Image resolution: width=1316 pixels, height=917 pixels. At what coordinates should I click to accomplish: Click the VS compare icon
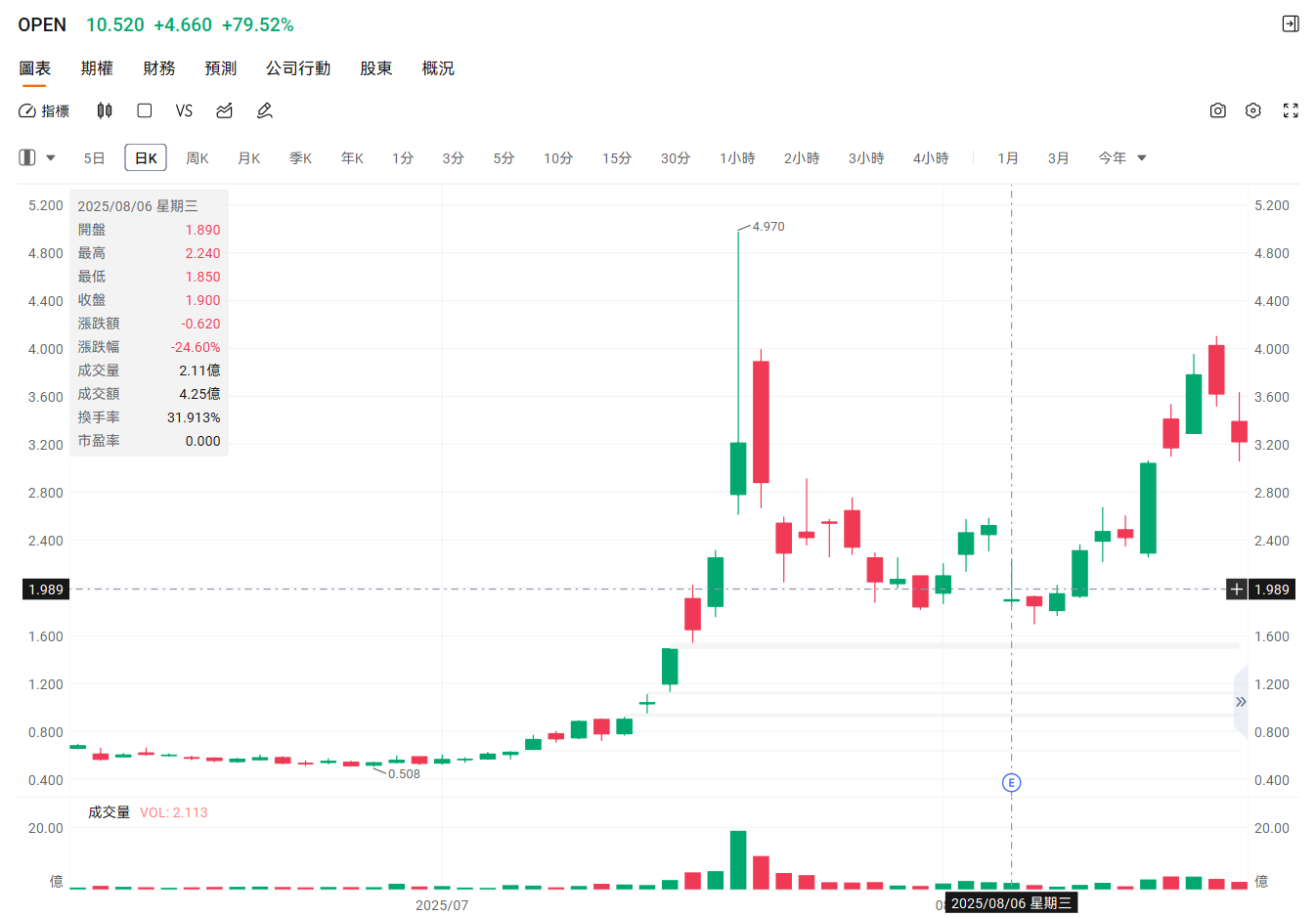184,111
